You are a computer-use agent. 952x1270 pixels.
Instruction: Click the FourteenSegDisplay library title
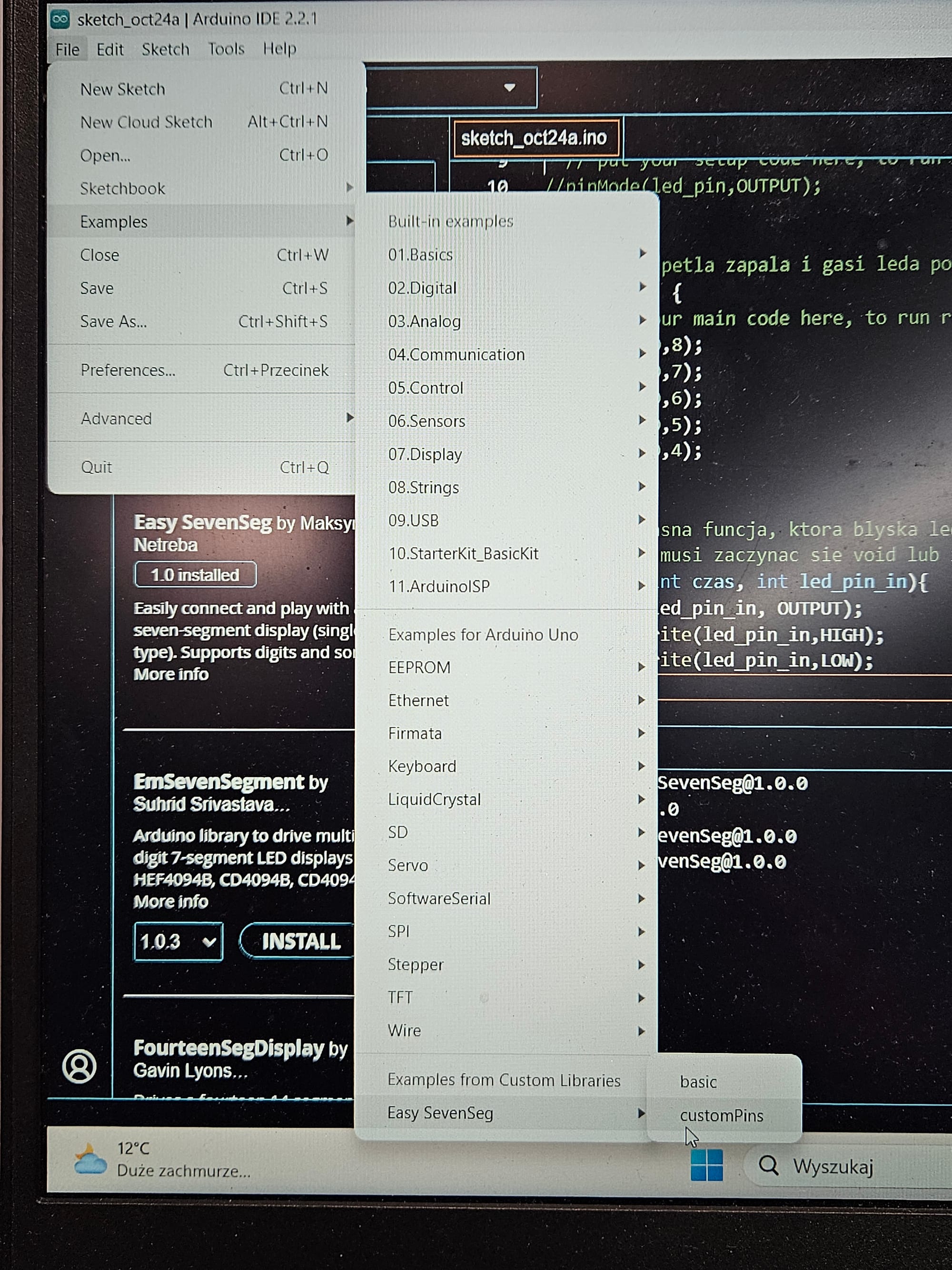coord(229,1049)
